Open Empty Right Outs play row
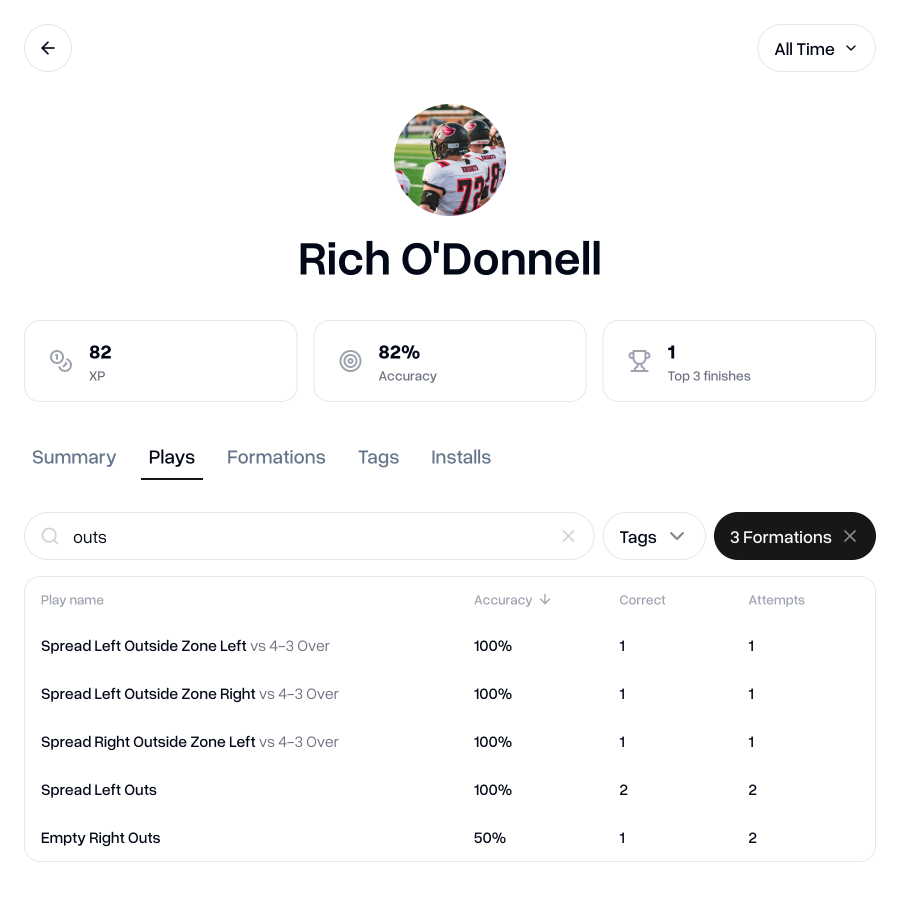The width and height of the screenshot is (900, 900). click(x=101, y=838)
